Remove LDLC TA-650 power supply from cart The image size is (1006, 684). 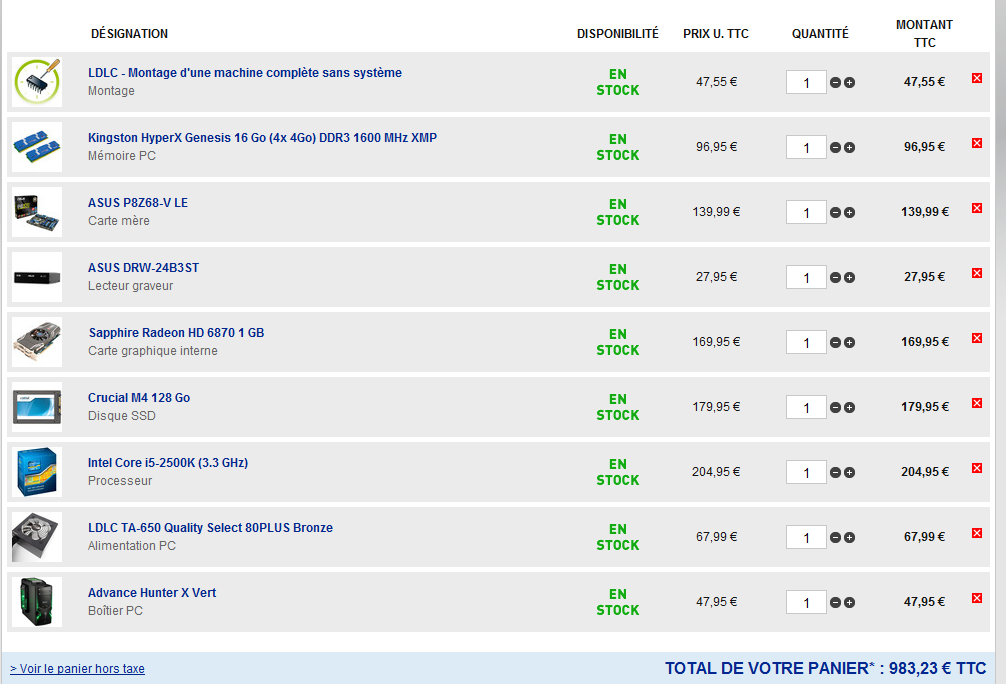(x=977, y=533)
